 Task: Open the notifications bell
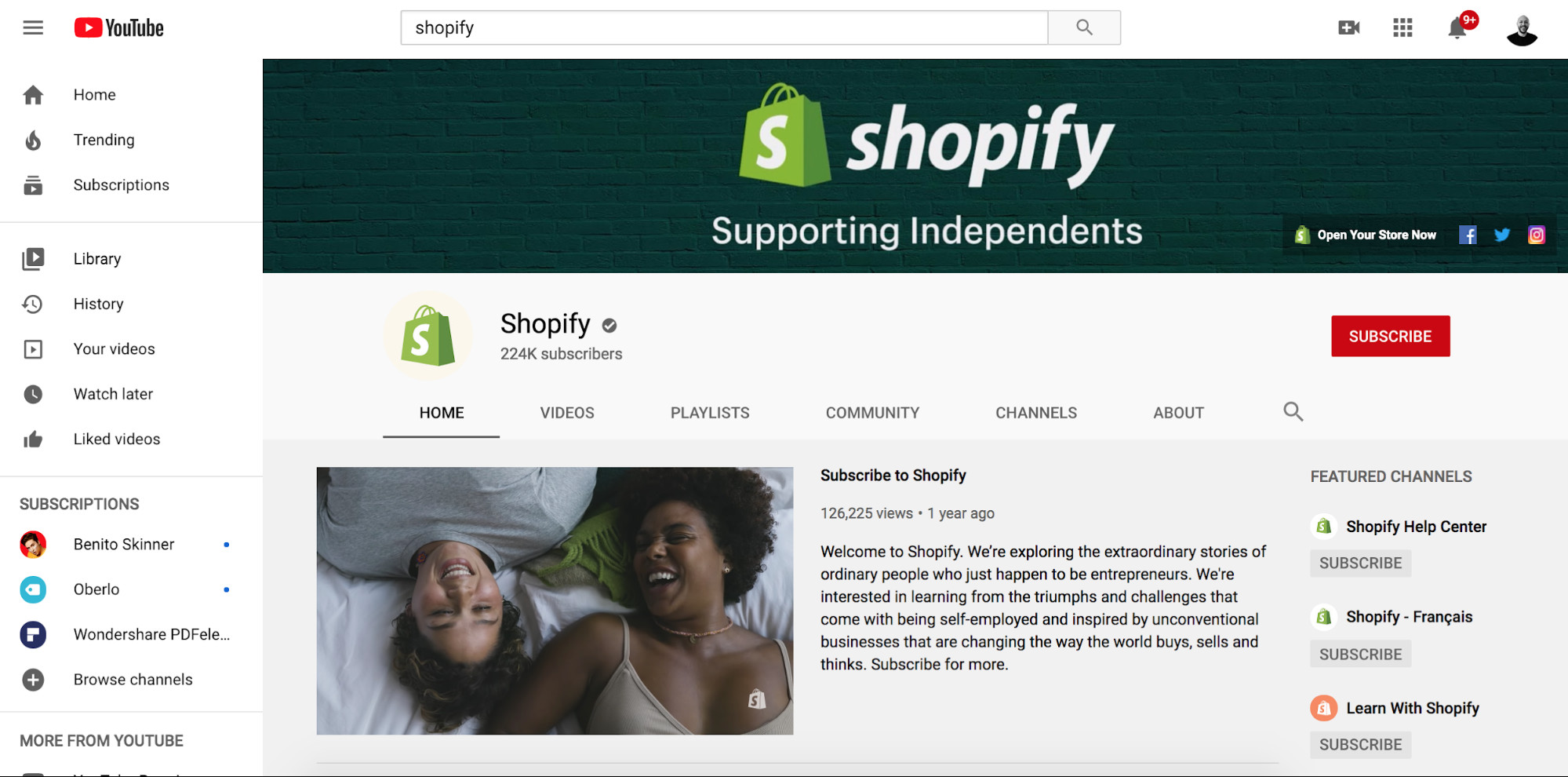click(x=1457, y=28)
